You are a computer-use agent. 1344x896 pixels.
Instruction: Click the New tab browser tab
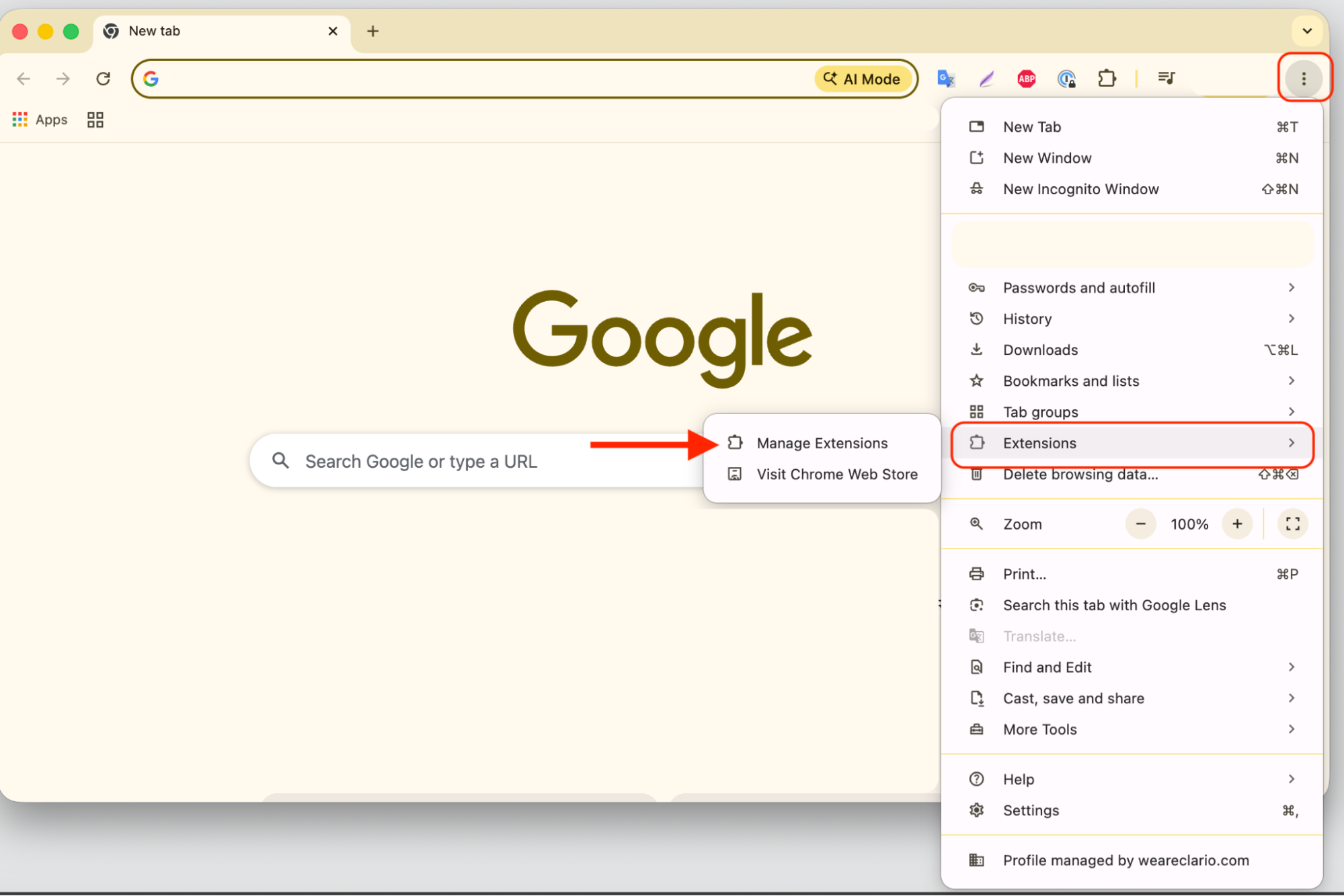(x=222, y=32)
